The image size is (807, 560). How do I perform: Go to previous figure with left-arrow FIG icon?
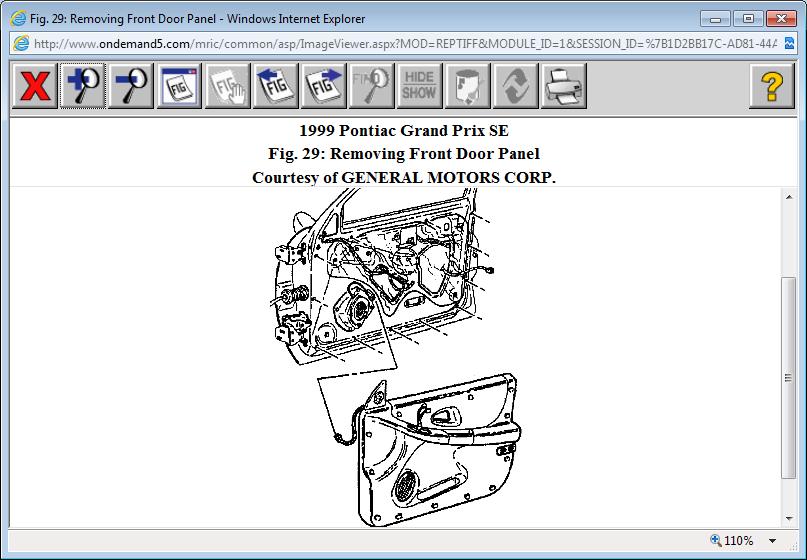(x=276, y=86)
